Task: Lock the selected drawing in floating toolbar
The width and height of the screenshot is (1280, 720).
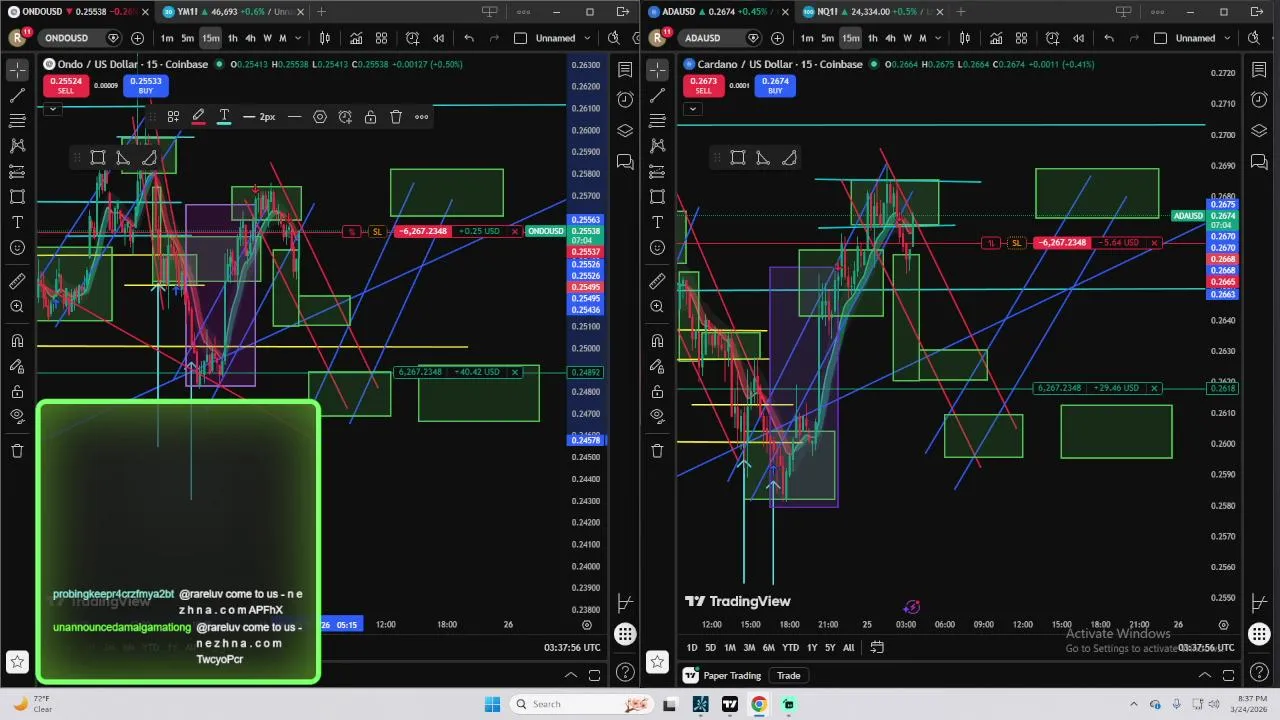Action: pos(370,117)
